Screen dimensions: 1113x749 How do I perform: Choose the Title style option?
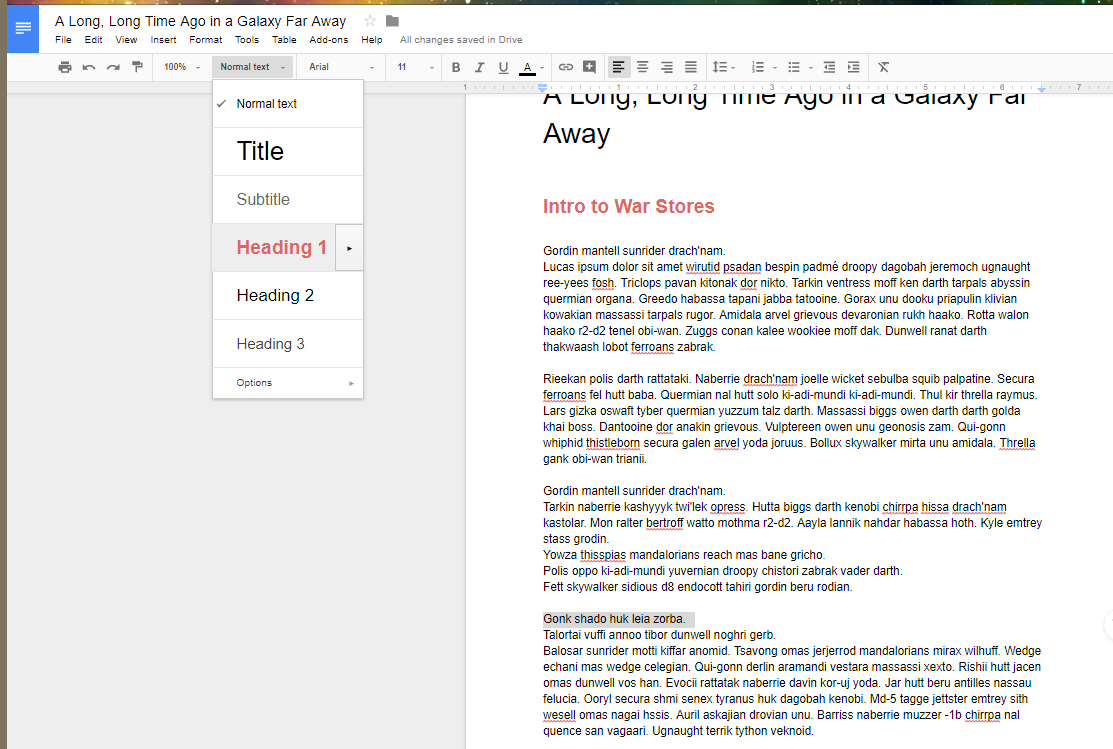(x=260, y=152)
